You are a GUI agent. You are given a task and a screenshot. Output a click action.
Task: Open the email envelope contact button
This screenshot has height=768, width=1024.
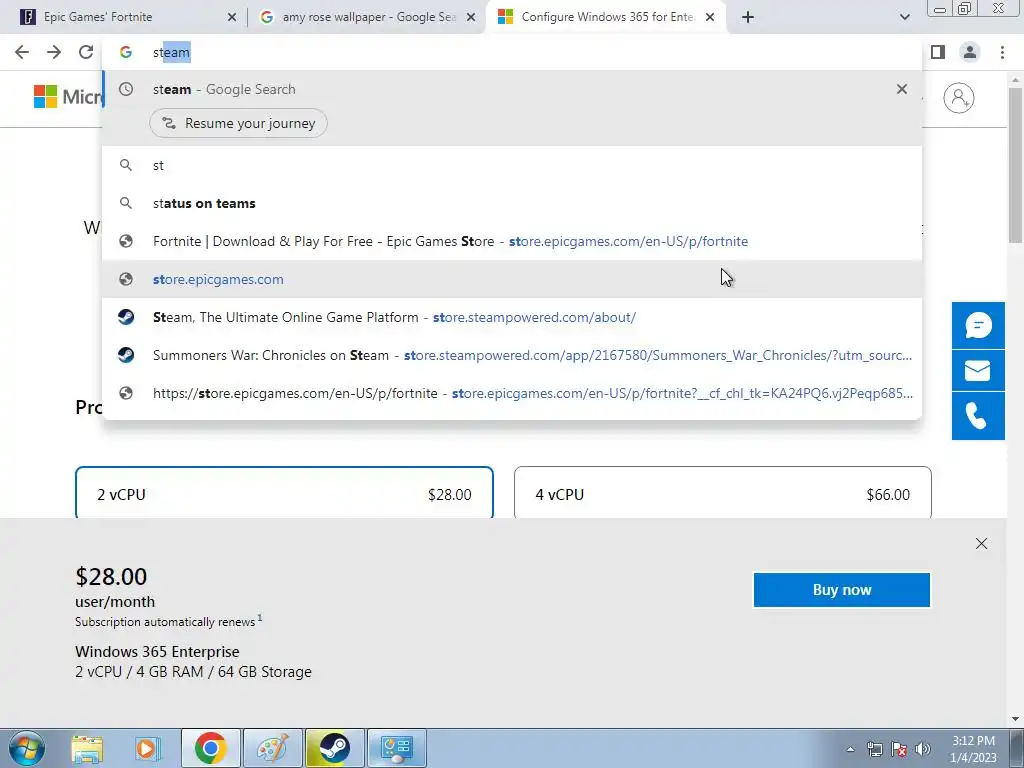[978, 370]
